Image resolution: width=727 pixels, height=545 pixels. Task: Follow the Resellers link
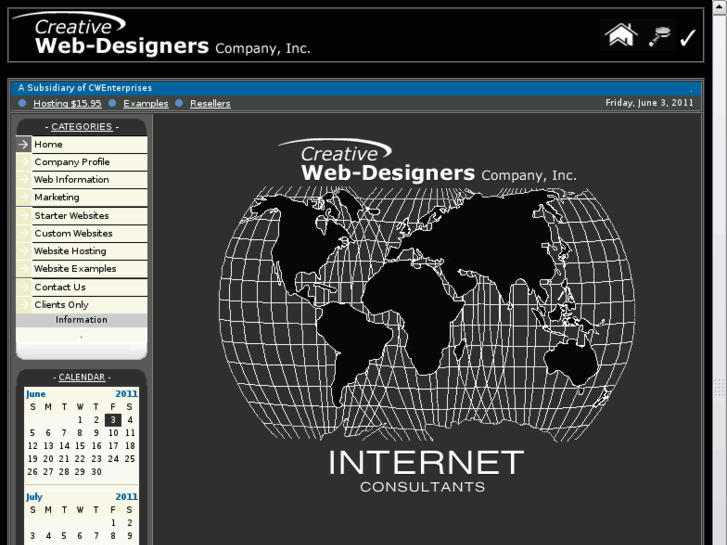(210, 103)
